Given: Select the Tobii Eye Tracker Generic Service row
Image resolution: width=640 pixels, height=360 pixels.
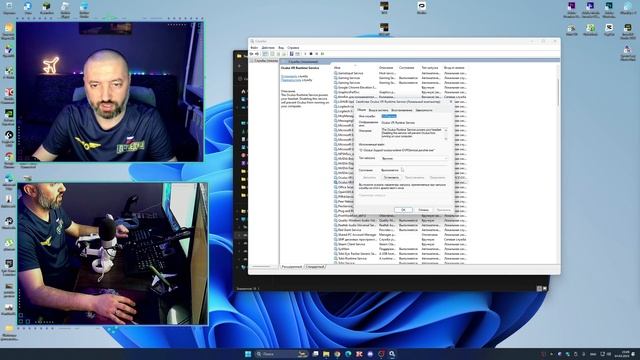Looking at the screenshot, I should point(400,254).
